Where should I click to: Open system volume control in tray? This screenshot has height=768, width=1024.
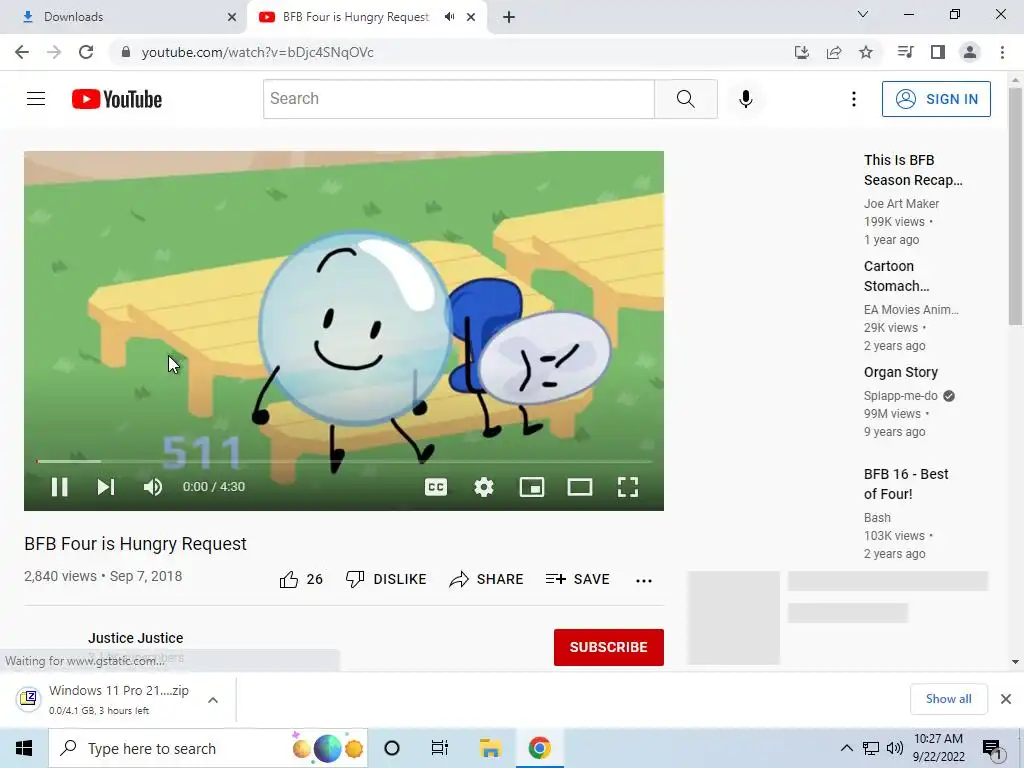click(x=895, y=748)
